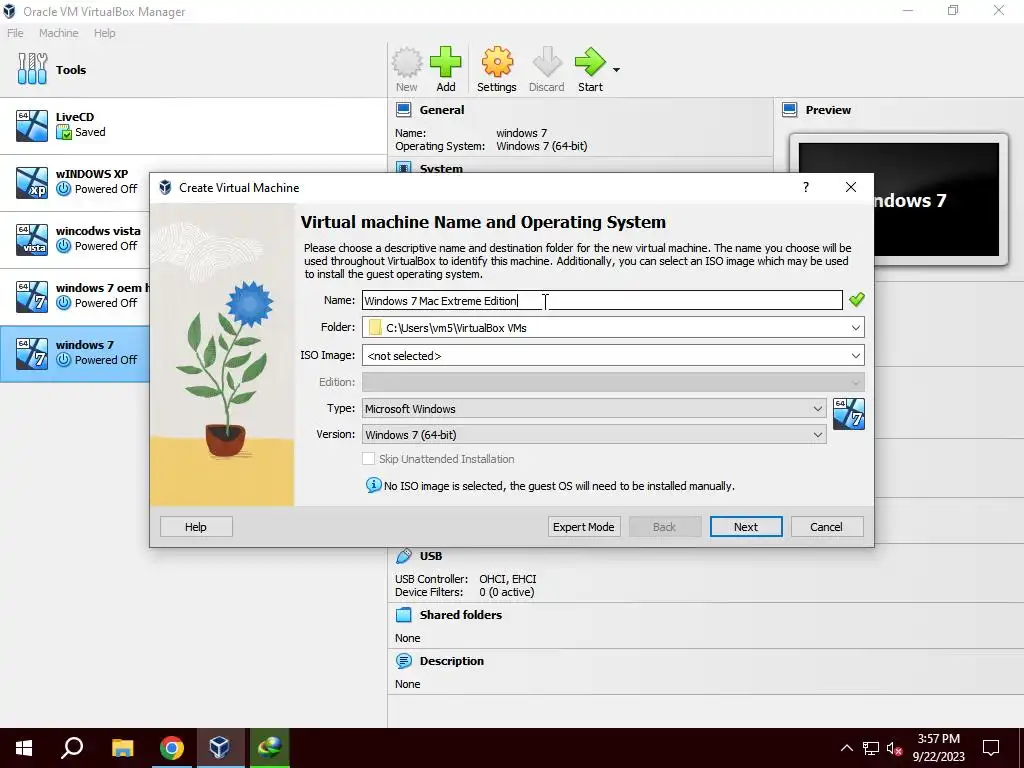Select the Tools item in sidebar
Screen dimensions: 1024x768
coord(193,69)
